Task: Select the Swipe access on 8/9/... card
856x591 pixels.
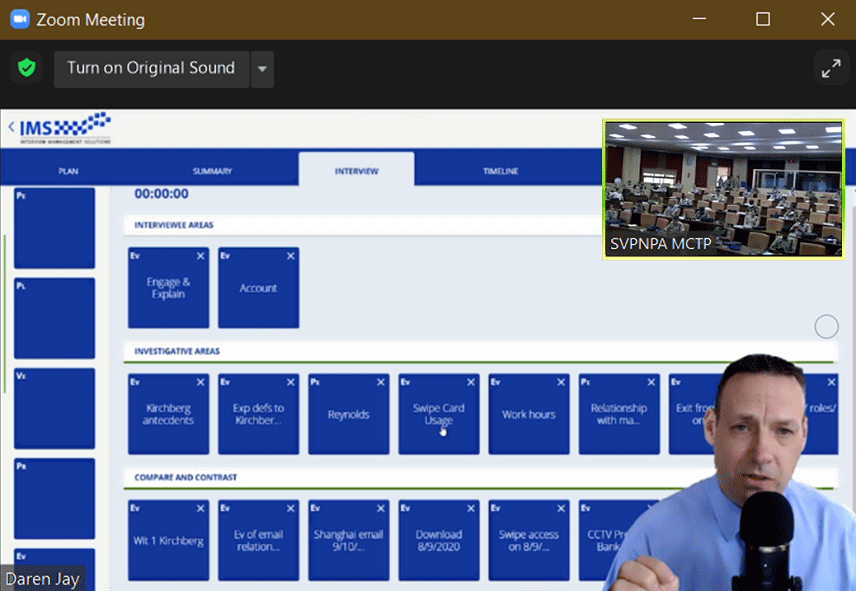Action: coord(528,540)
